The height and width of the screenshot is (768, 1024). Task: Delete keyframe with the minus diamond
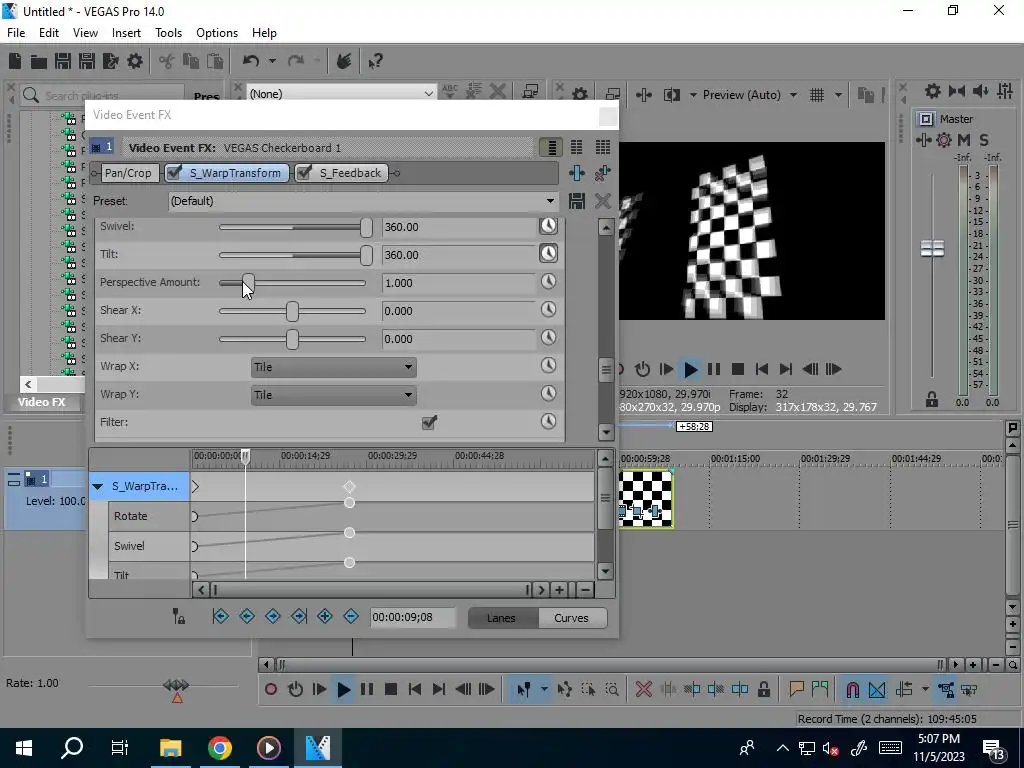tap(351, 616)
